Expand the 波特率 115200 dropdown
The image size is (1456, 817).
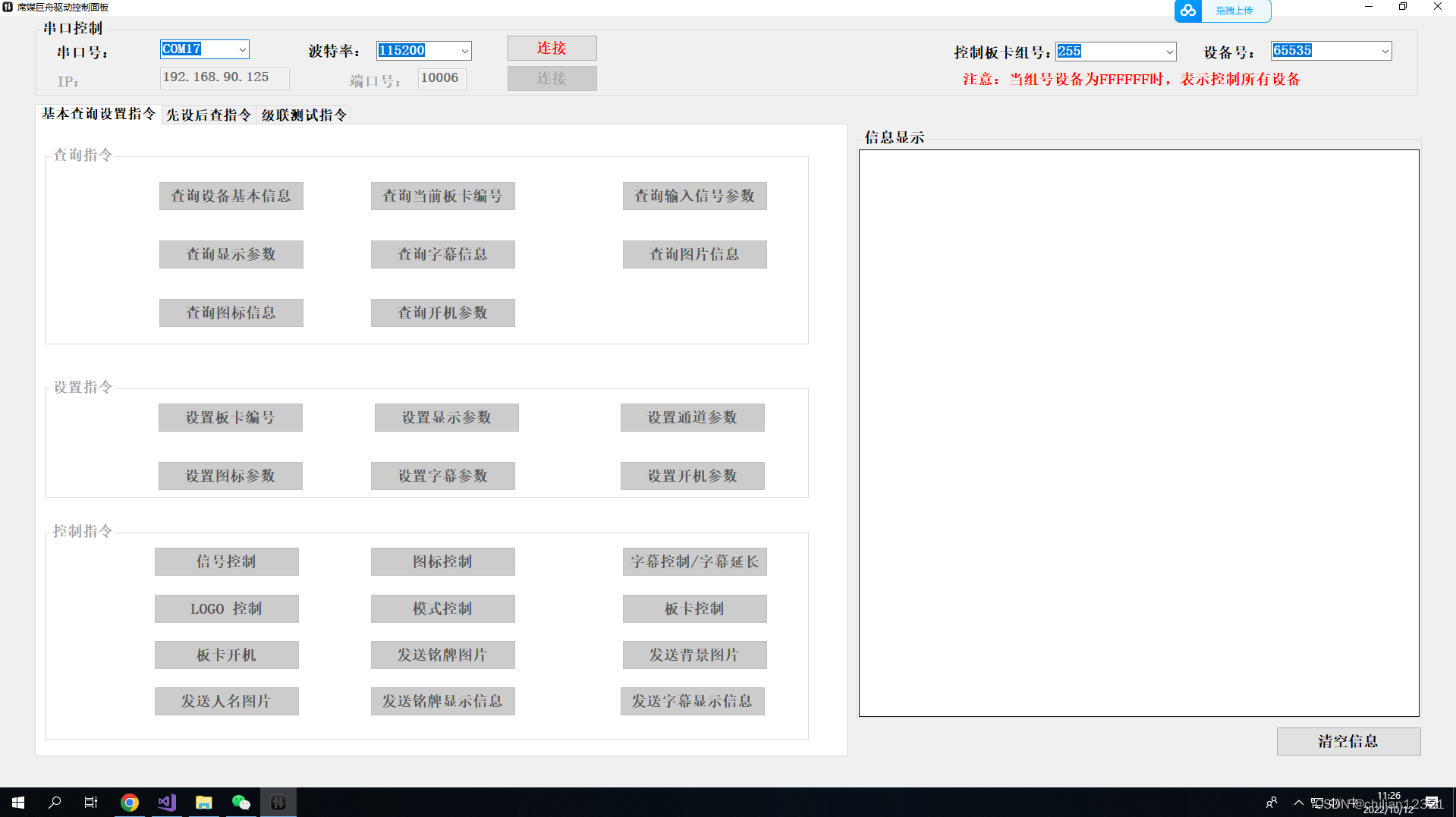[464, 51]
